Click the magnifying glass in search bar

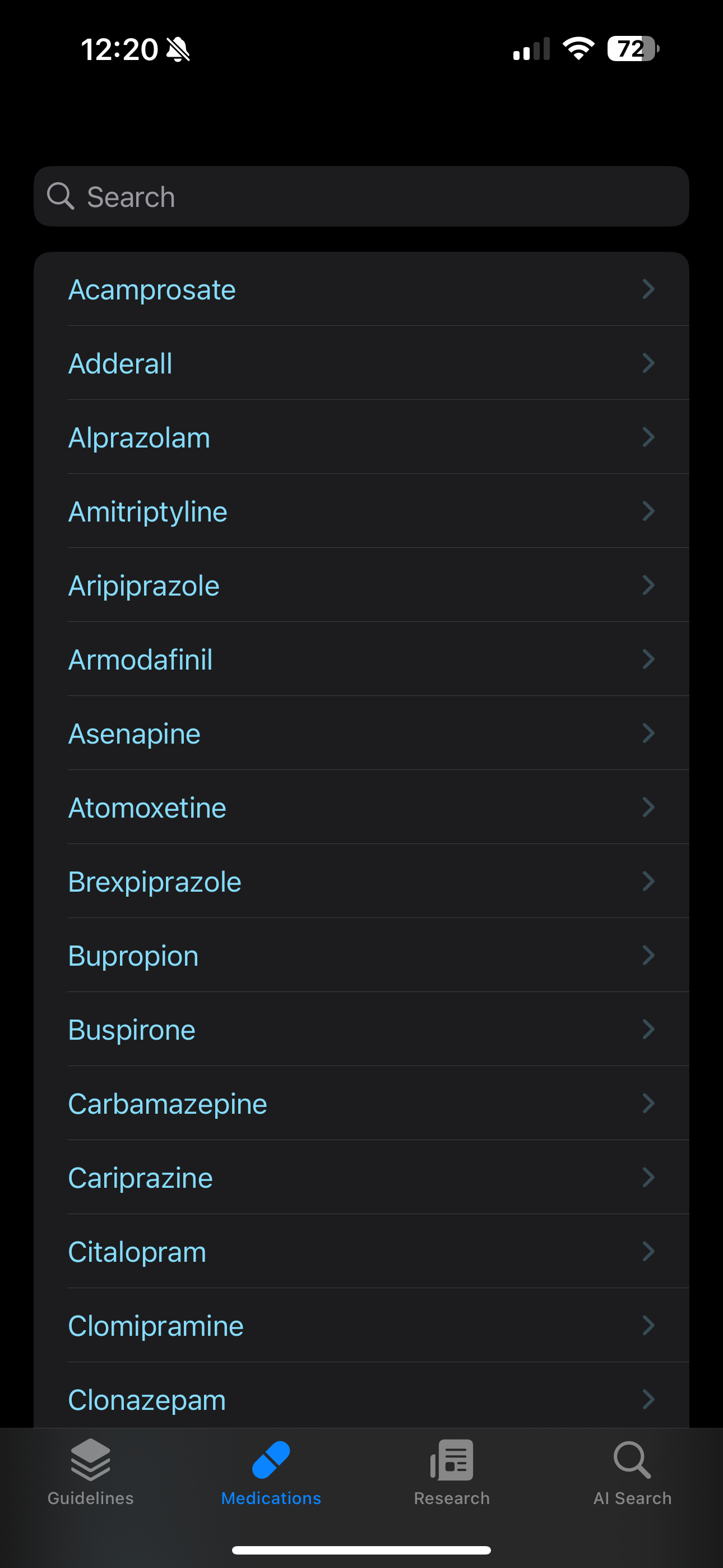point(61,196)
